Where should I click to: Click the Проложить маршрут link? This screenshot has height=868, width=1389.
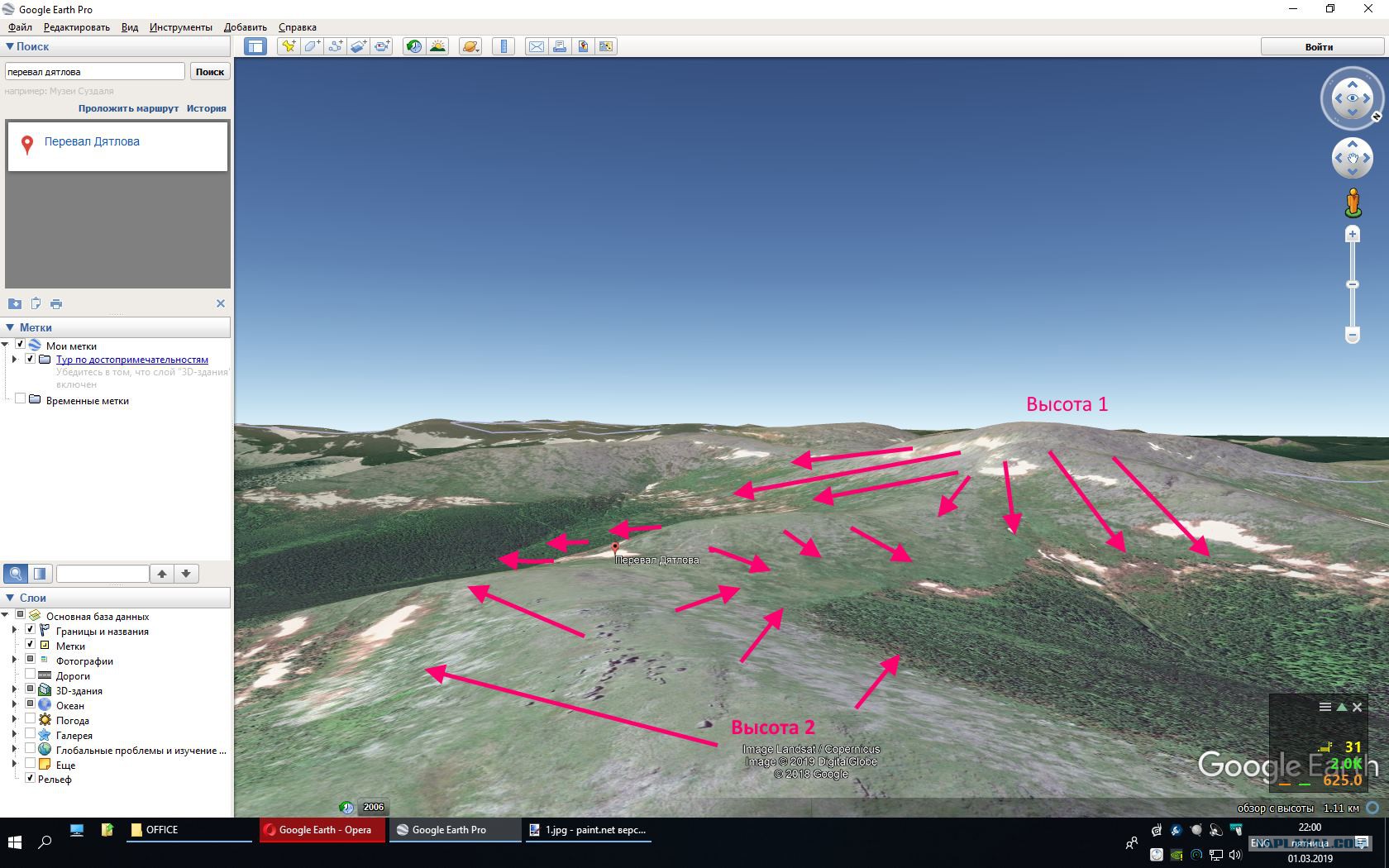(x=128, y=108)
